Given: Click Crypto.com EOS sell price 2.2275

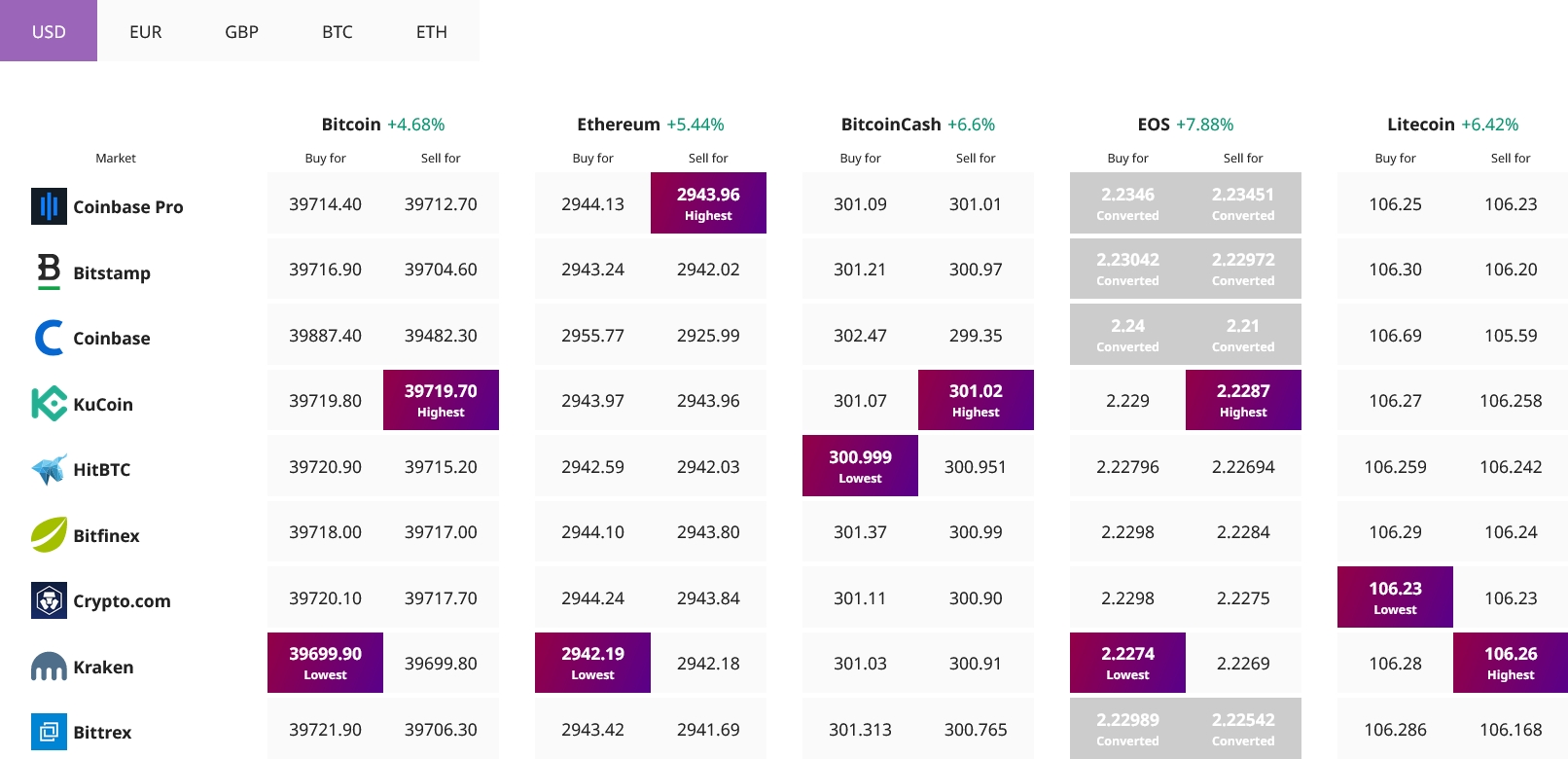Looking at the screenshot, I should 1243,598.
